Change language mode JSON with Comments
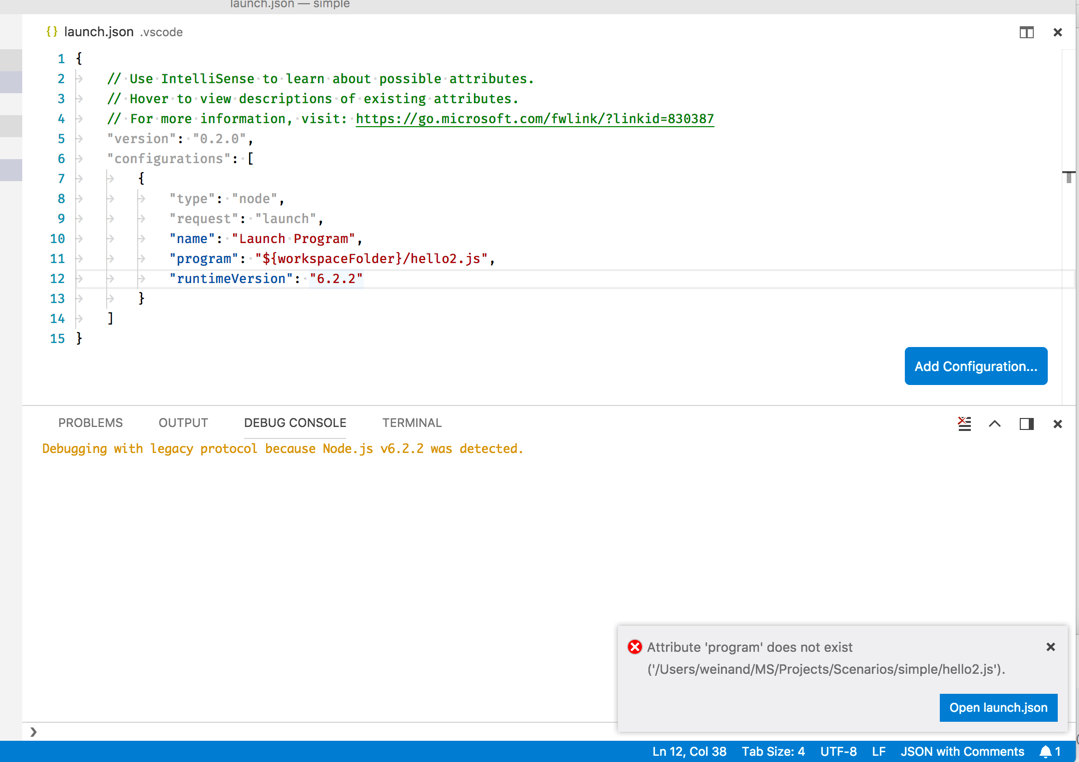 click(962, 751)
